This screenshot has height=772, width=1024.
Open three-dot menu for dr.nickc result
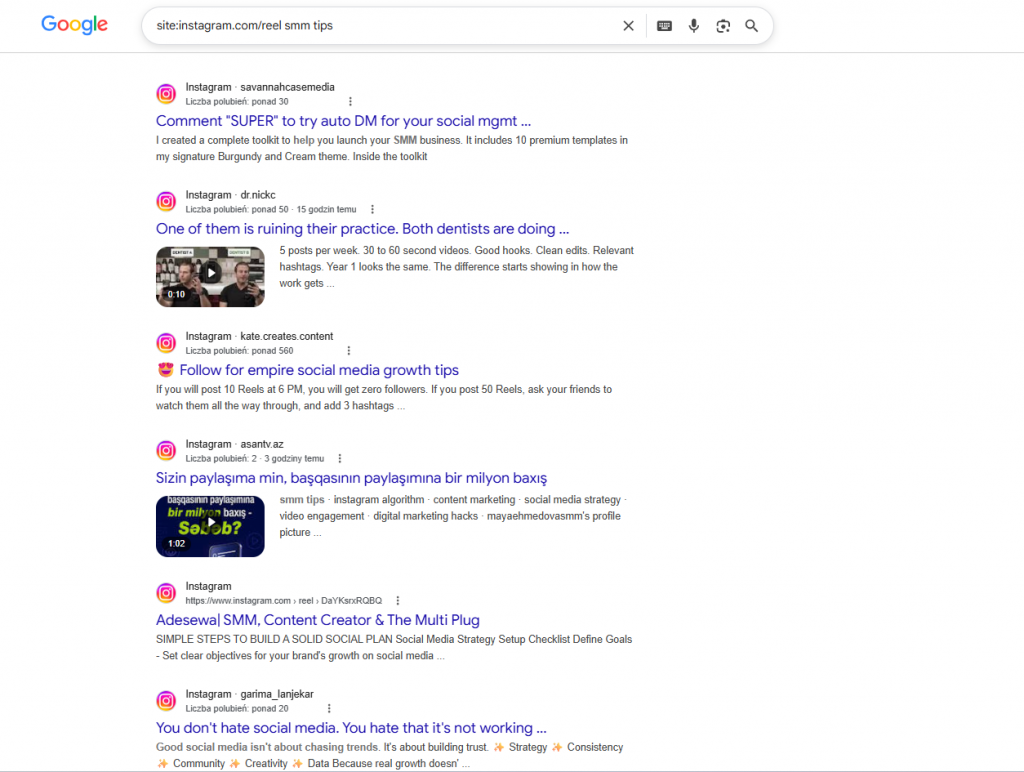pos(372,209)
